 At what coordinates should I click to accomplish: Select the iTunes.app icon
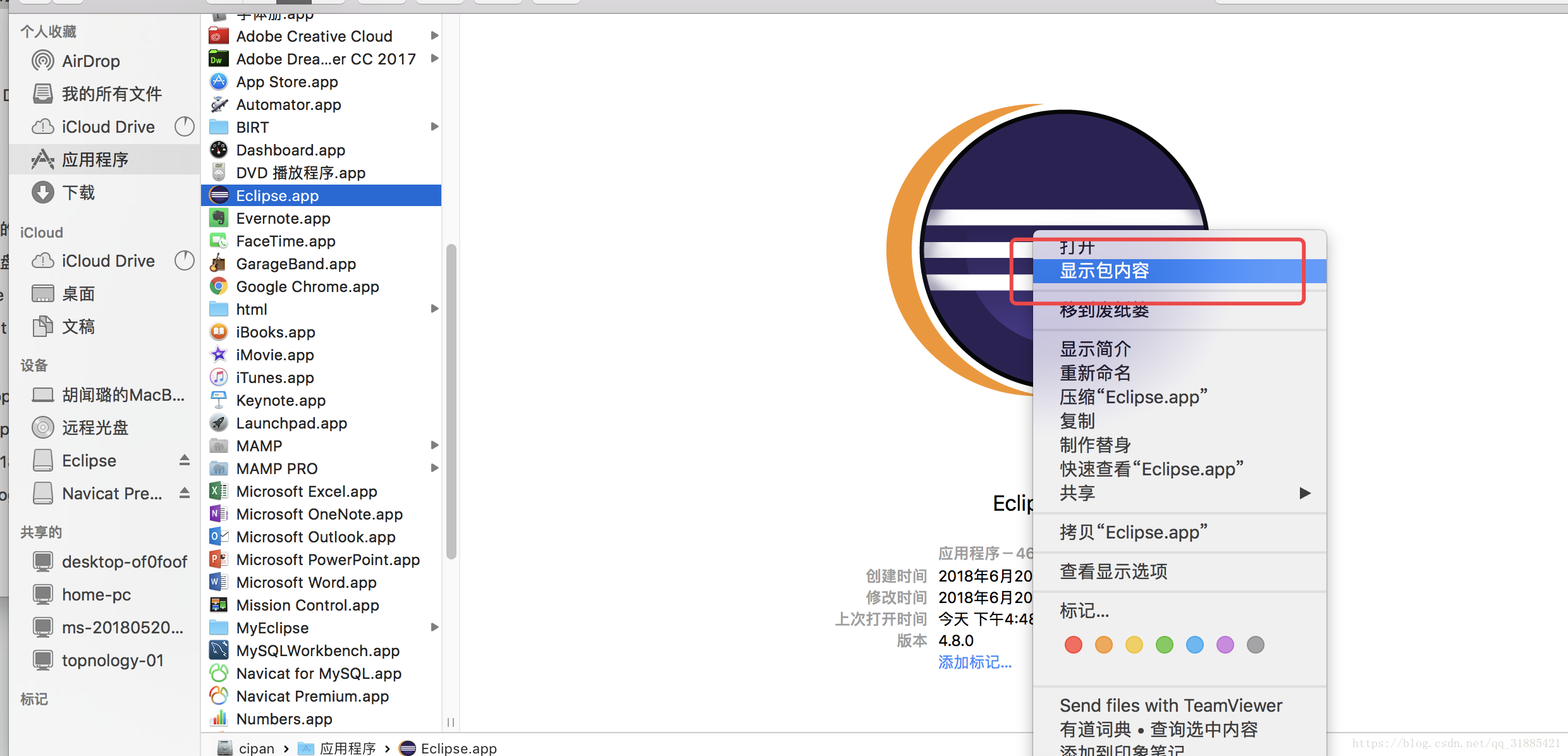218,377
